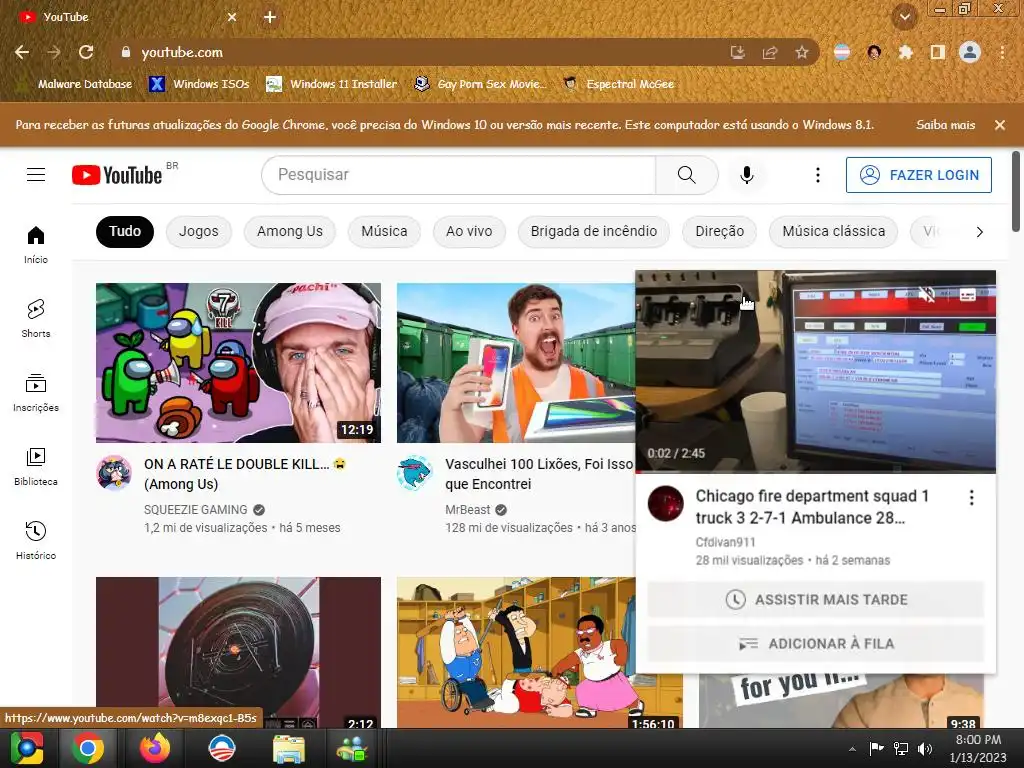
Task: Dismiss the Chrome update info bar
Action: (1000, 125)
